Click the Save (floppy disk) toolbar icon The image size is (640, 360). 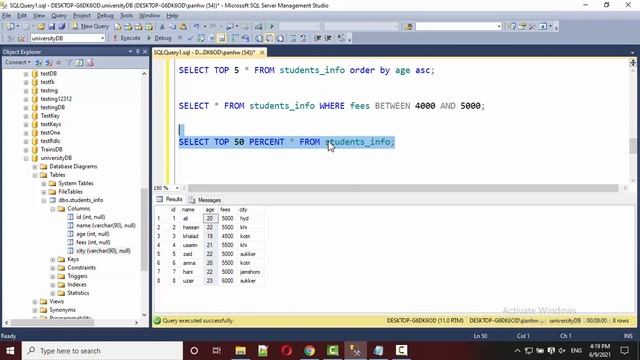pyautogui.click(x=51, y=27)
